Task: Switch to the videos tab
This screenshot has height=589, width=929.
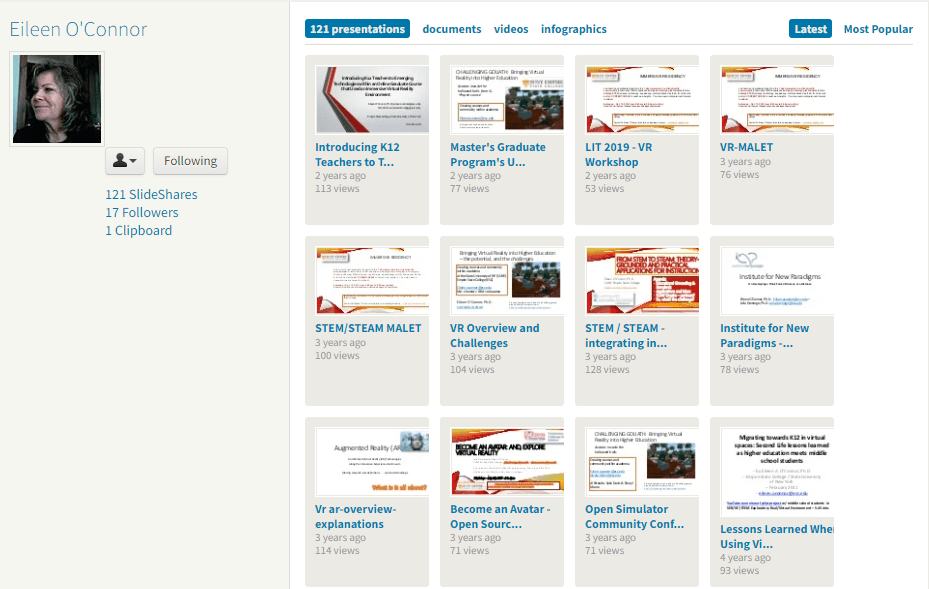Action: [x=511, y=29]
